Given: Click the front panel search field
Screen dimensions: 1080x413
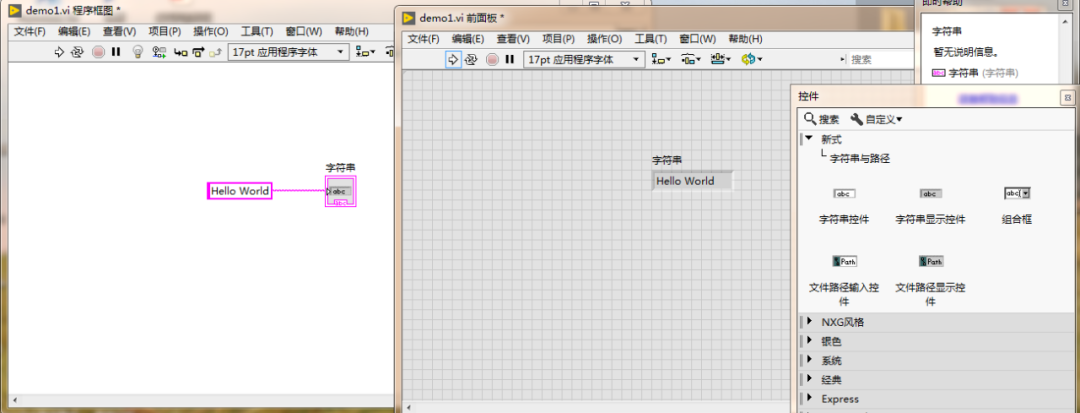Looking at the screenshot, I should pos(882,60).
